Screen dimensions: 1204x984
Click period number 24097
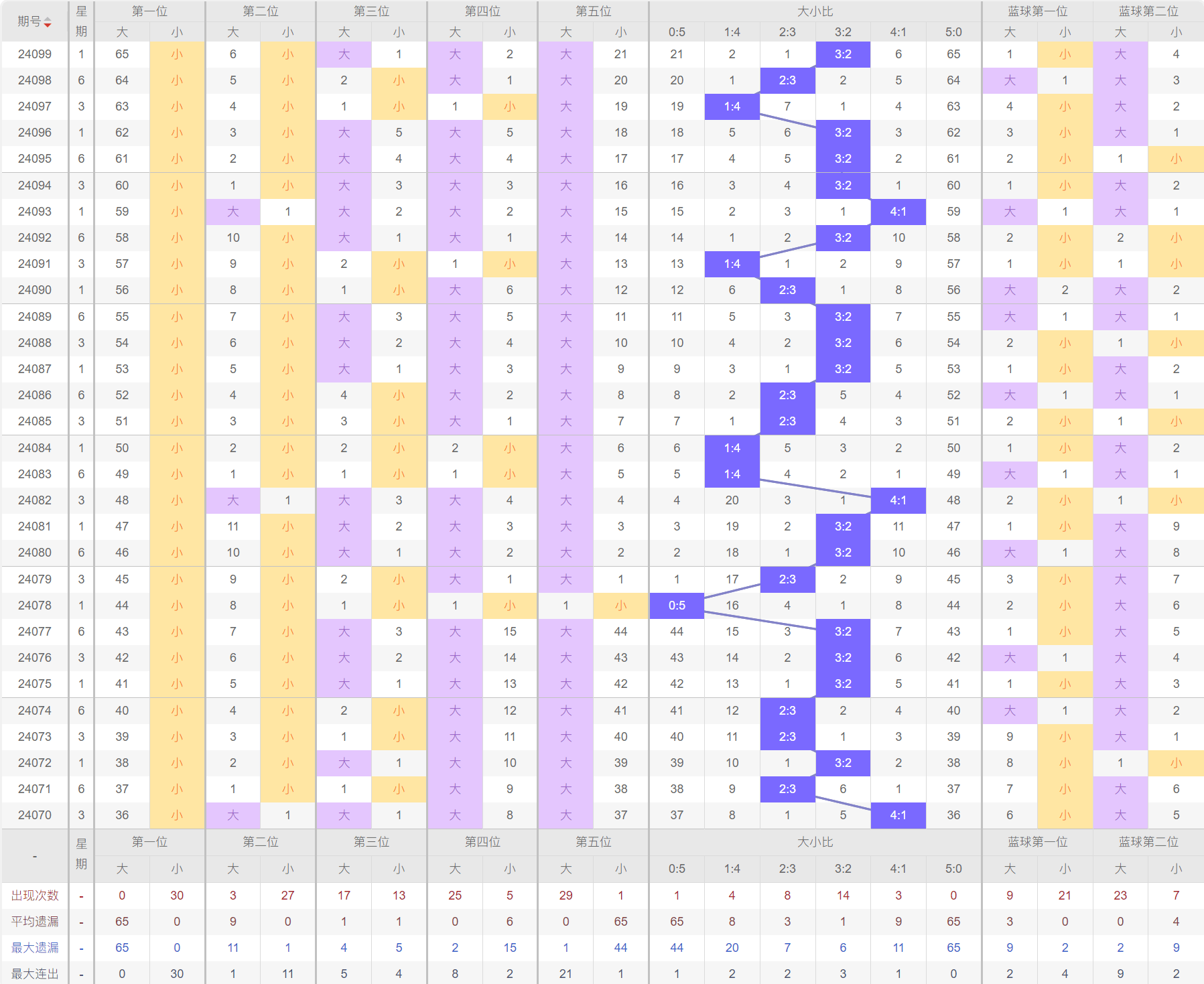click(x=35, y=107)
